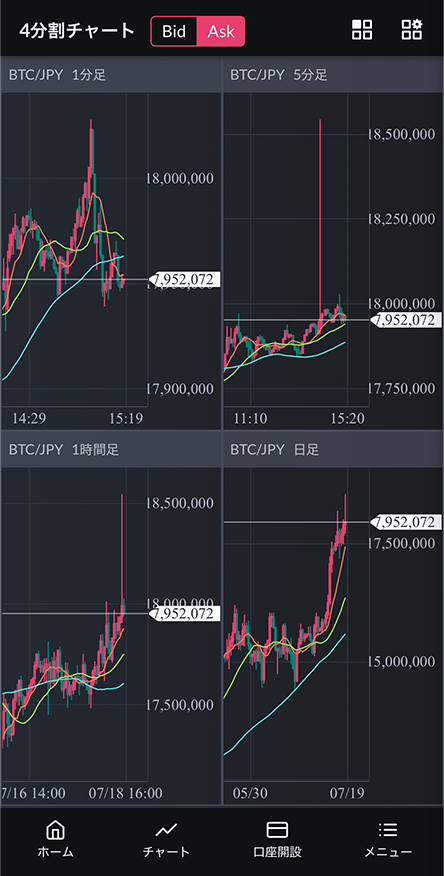Tap the Home house icon

coord(55,830)
